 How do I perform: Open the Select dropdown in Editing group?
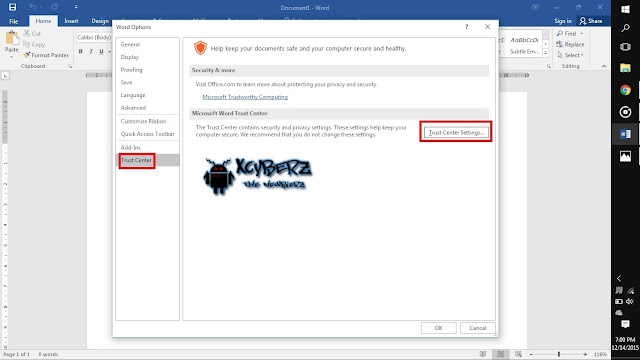pos(570,55)
